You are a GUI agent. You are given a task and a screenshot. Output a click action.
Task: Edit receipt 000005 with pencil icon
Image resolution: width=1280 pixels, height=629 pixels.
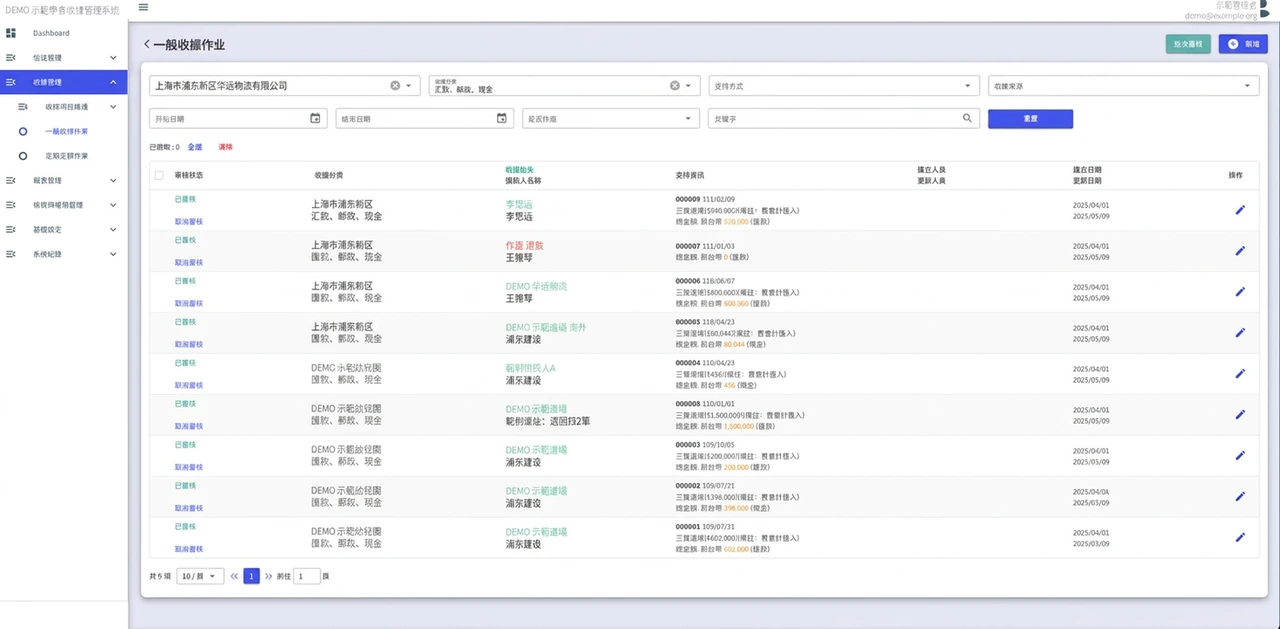[x=1240, y=333]
